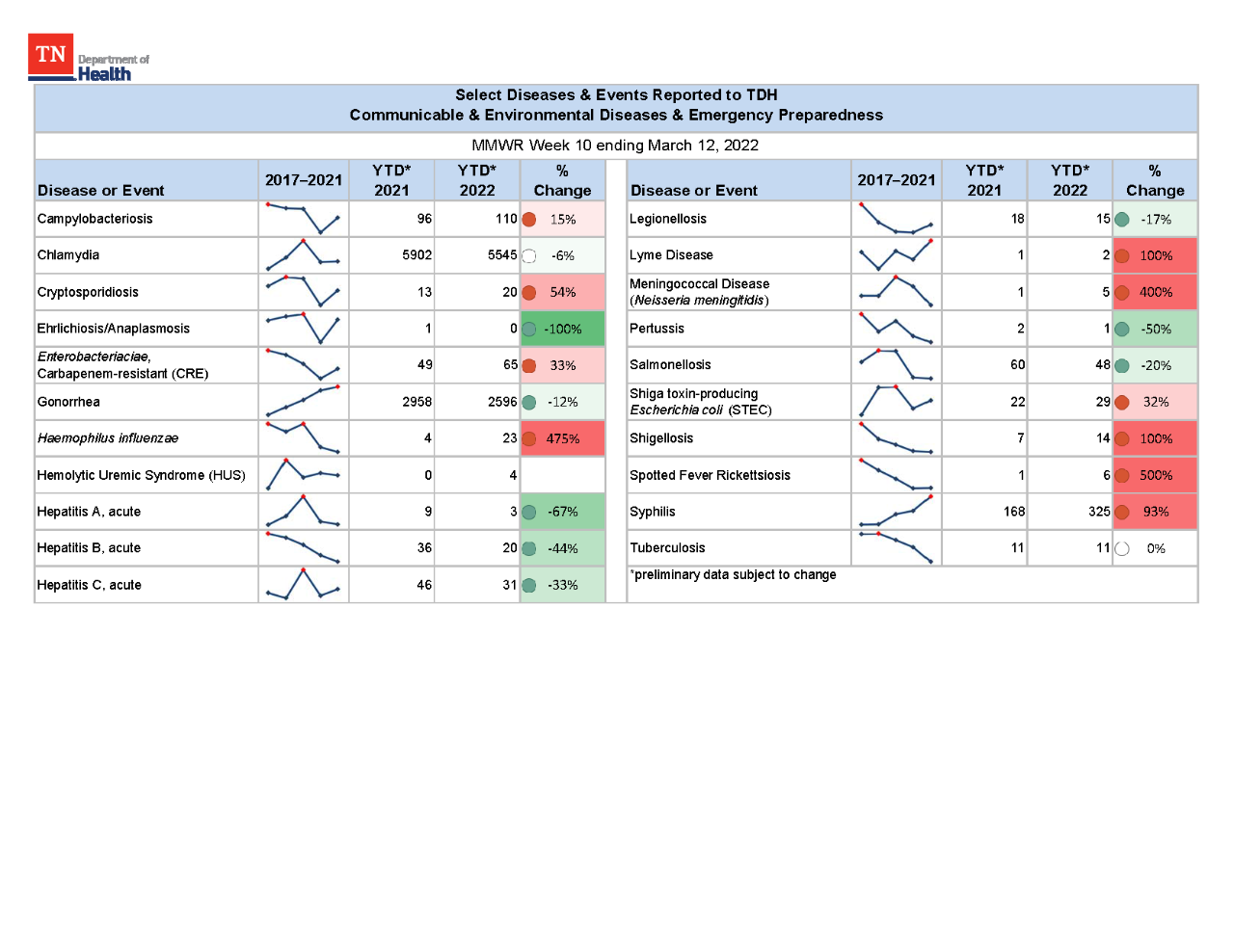Click the -67% change for Hepatitis A
1234x952 pixels.
(563, 512)
